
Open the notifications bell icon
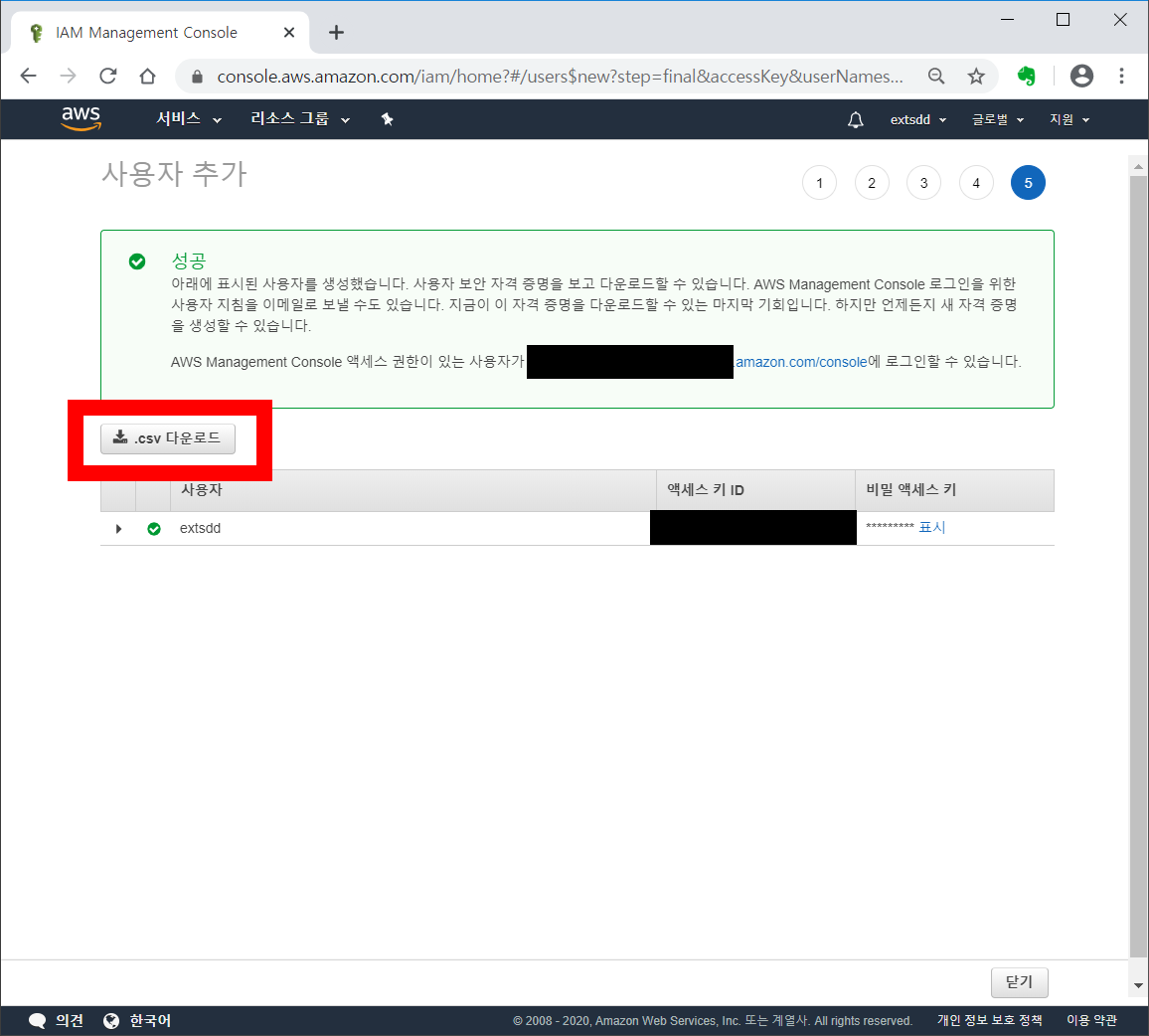[855, 119]
